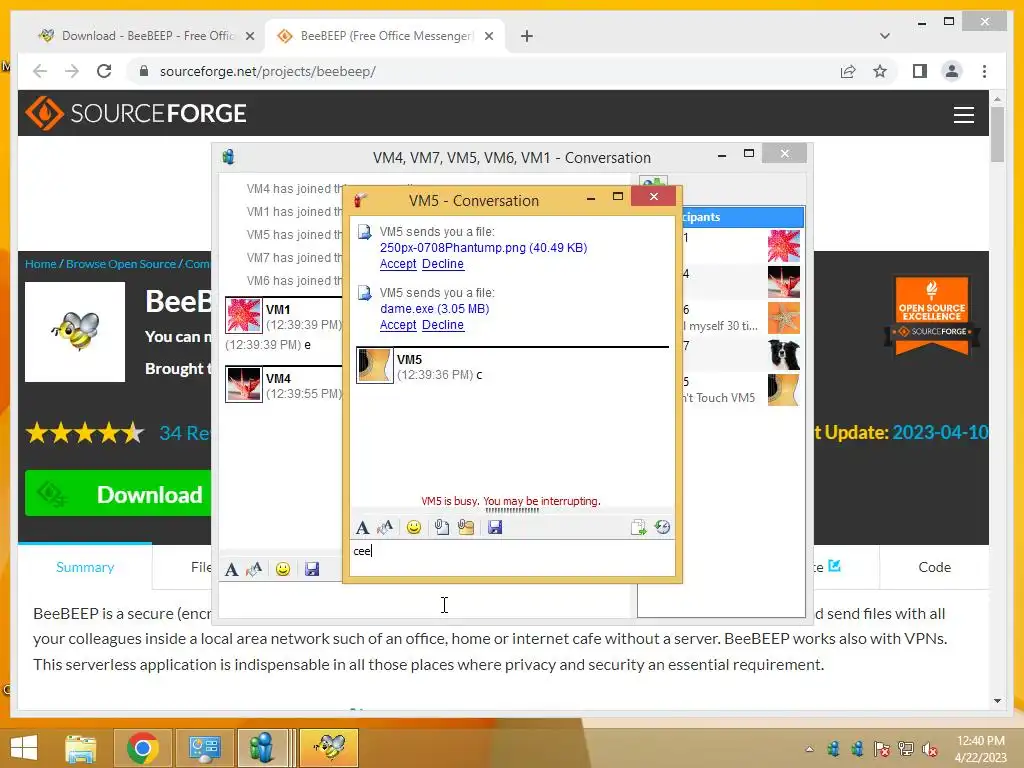Close the Download - BeeBEEP tab

[x=249, y=36]
